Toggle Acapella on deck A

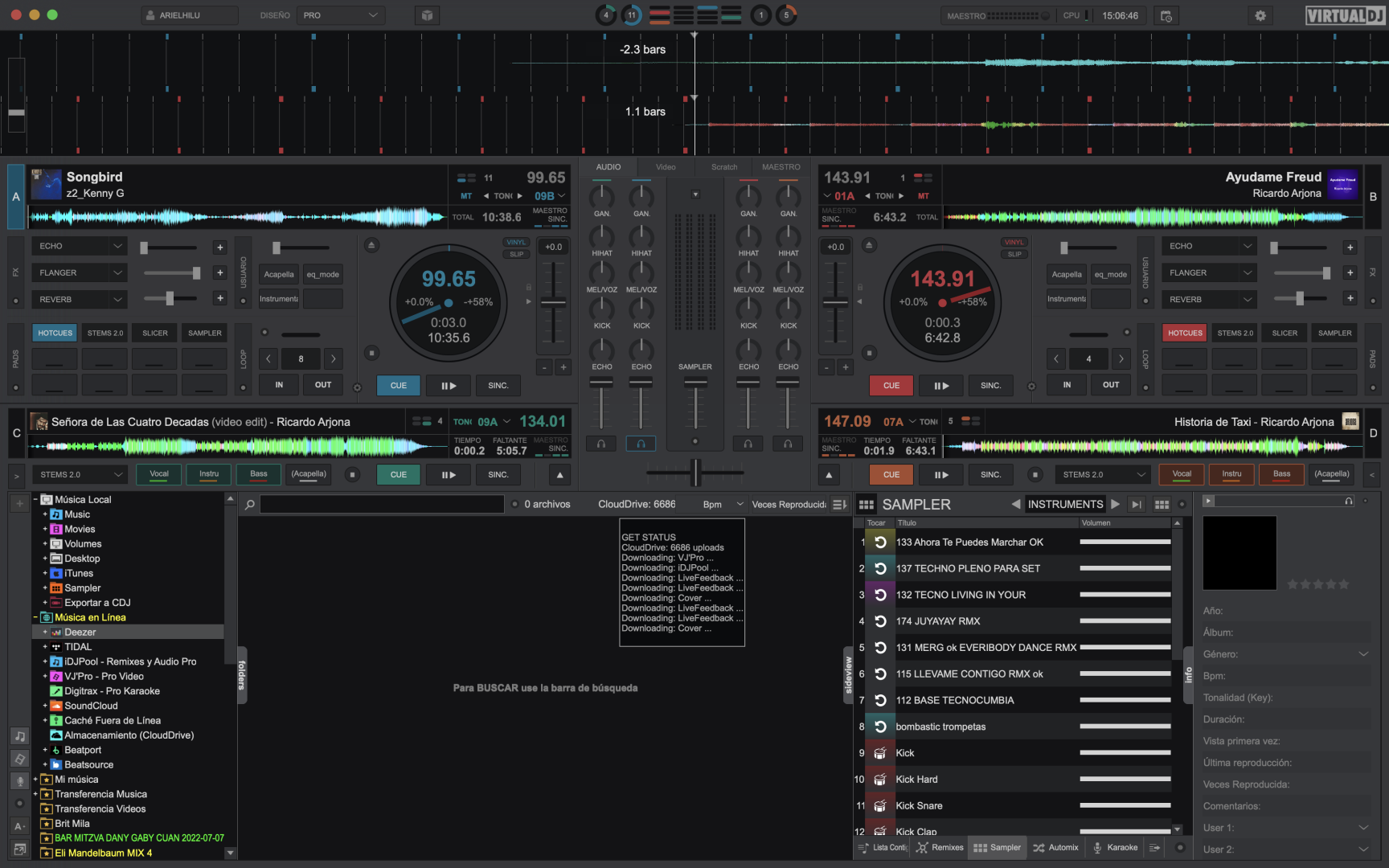click(x=279, y=275)
